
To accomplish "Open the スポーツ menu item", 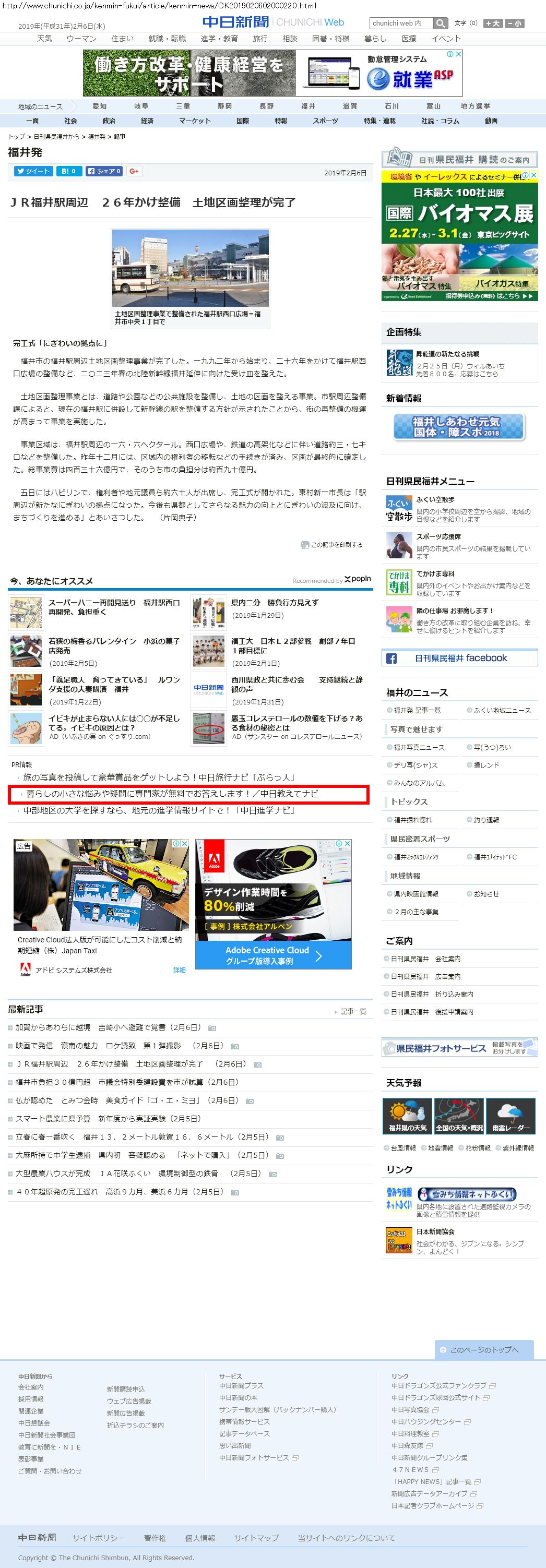I will click(325, 121).
